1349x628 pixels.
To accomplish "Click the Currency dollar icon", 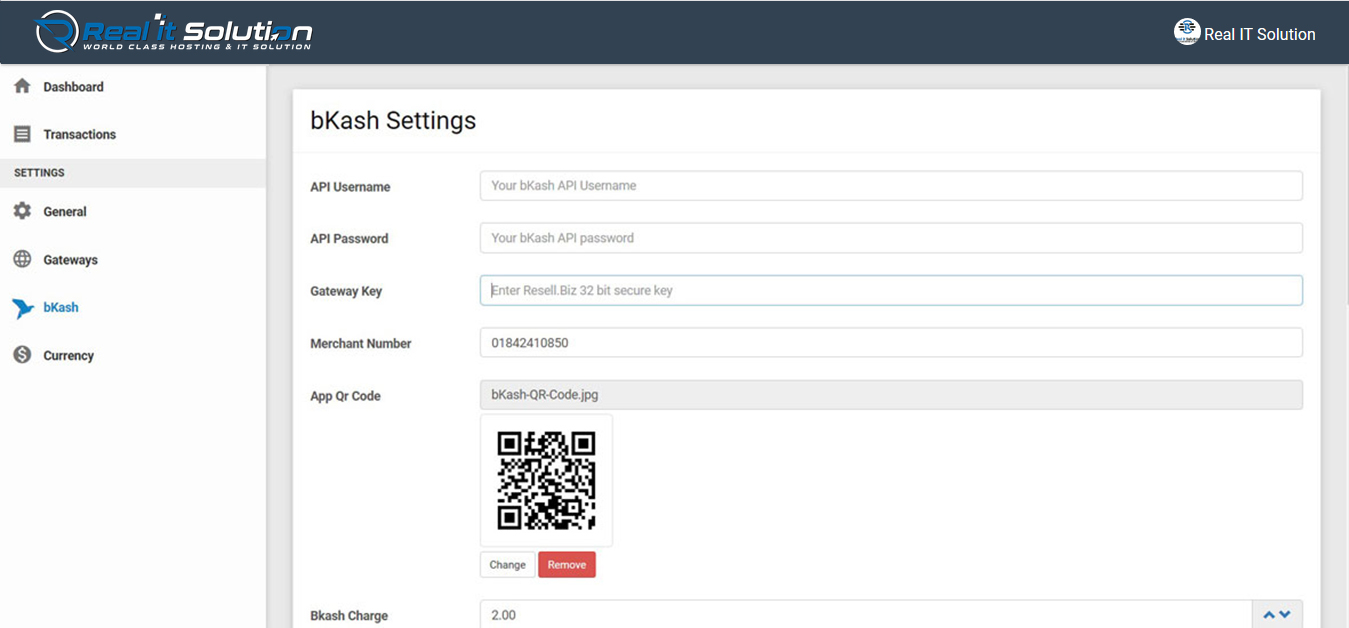I will pyautogui.click(x=22, y=355).
